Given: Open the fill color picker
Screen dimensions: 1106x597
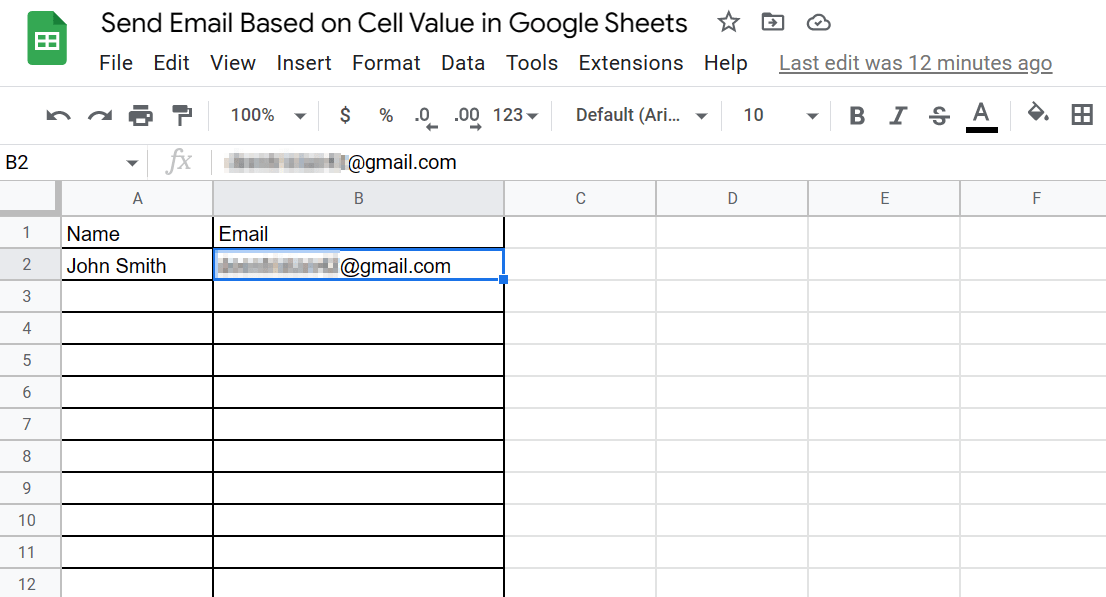Looking at the screenshot, I should coord(1038,115).
